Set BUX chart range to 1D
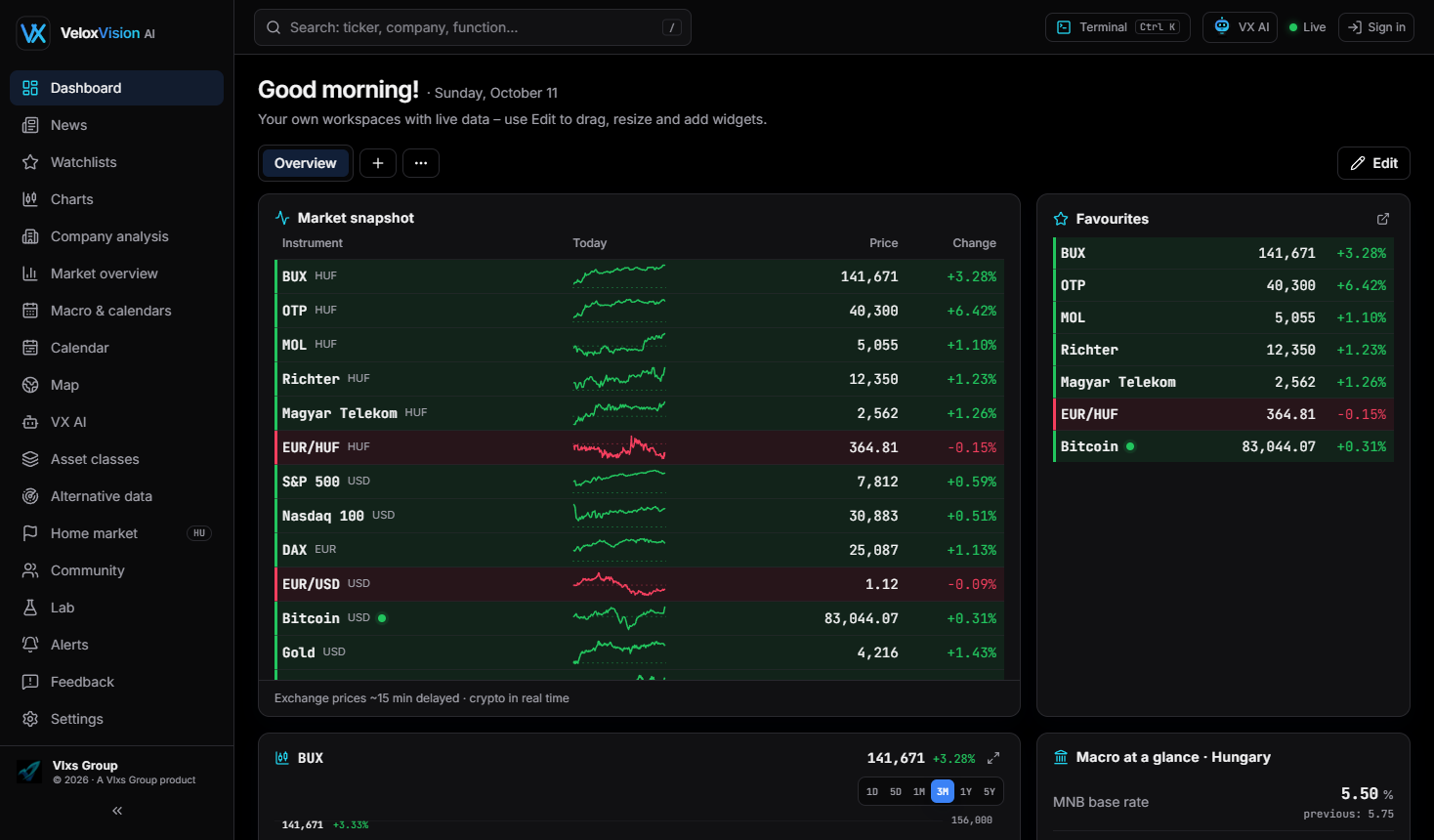1434x840 pixels. (872, 792)
